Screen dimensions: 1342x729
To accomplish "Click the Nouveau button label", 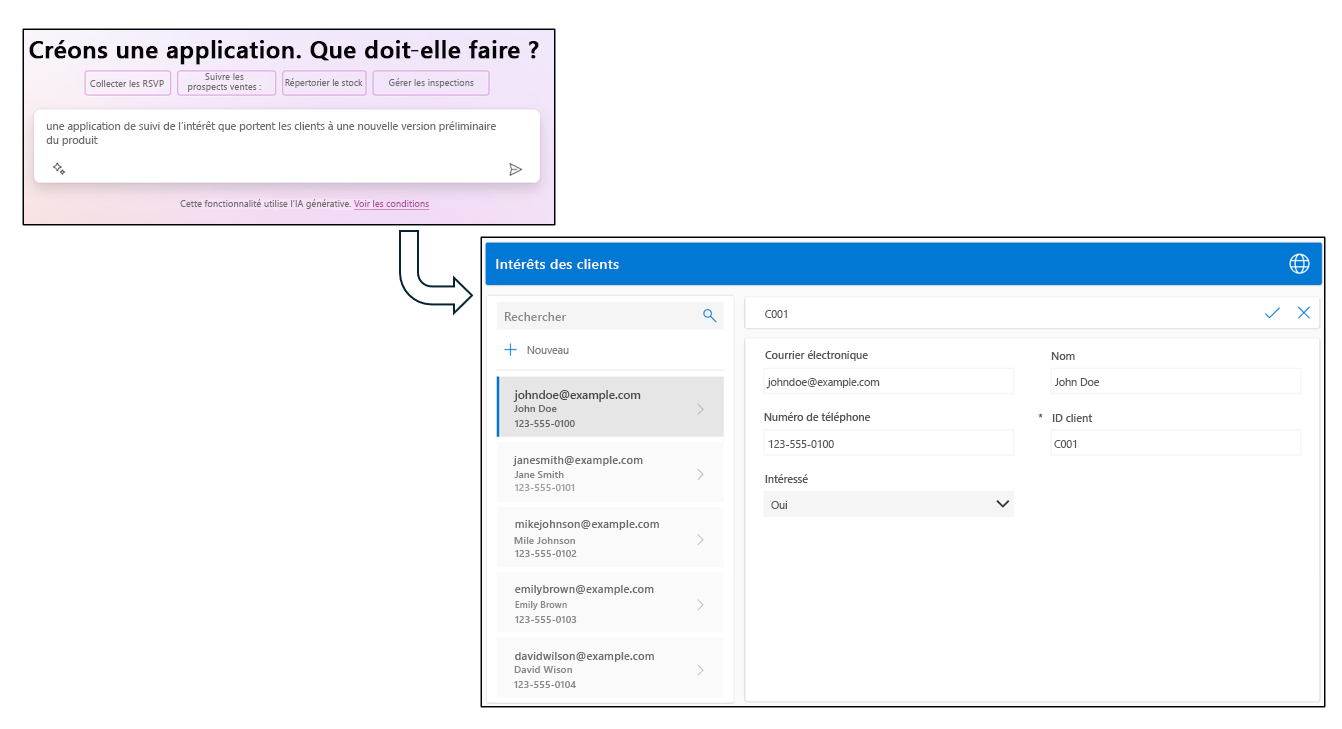I will point(548,350).
